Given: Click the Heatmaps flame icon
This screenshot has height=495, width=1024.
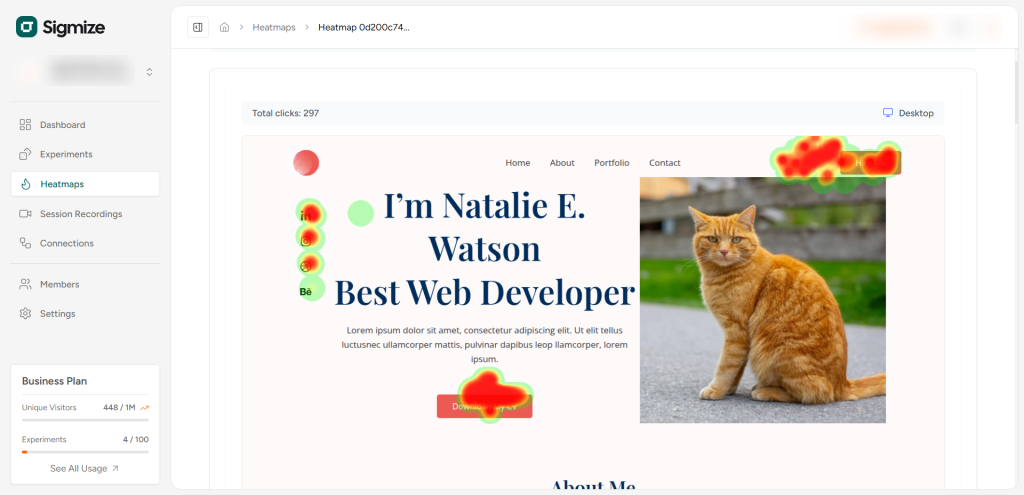Looking at the screenshot, I should click(25, 184).
